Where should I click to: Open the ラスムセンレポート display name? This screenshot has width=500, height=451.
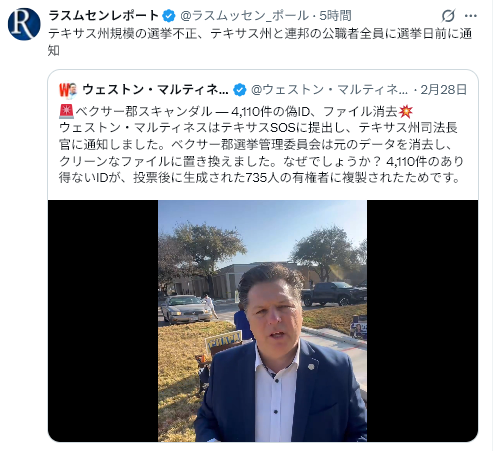(x=104, y=16)
